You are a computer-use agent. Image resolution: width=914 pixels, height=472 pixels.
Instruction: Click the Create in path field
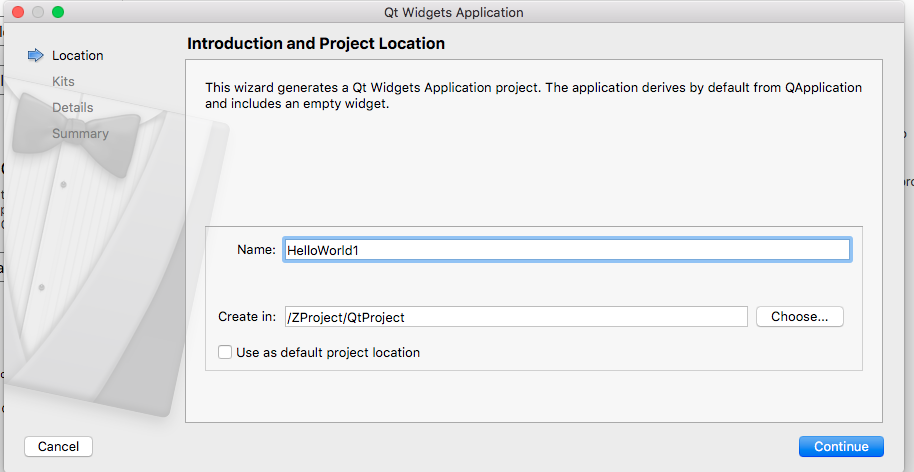(x=516, y=317)
